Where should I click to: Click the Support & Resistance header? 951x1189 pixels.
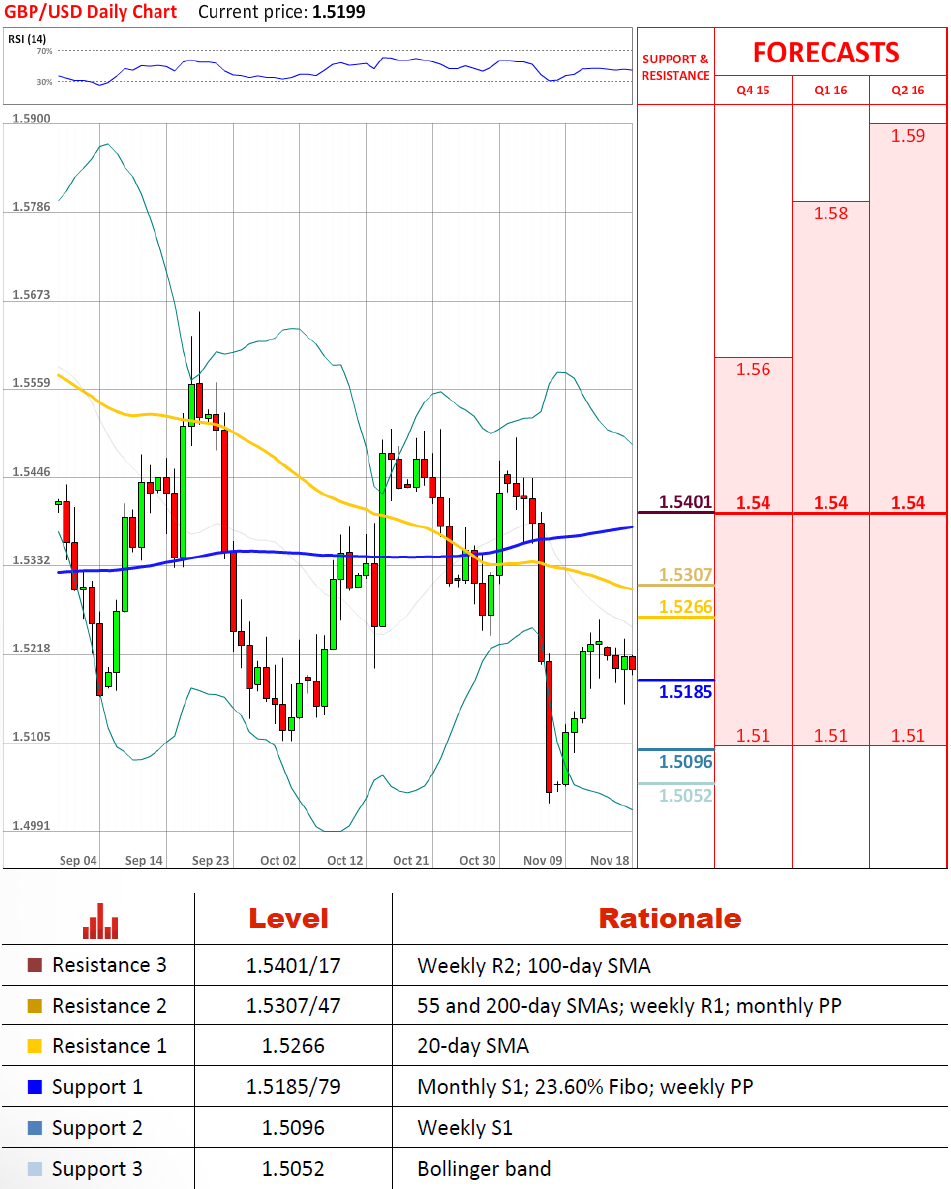676,67
